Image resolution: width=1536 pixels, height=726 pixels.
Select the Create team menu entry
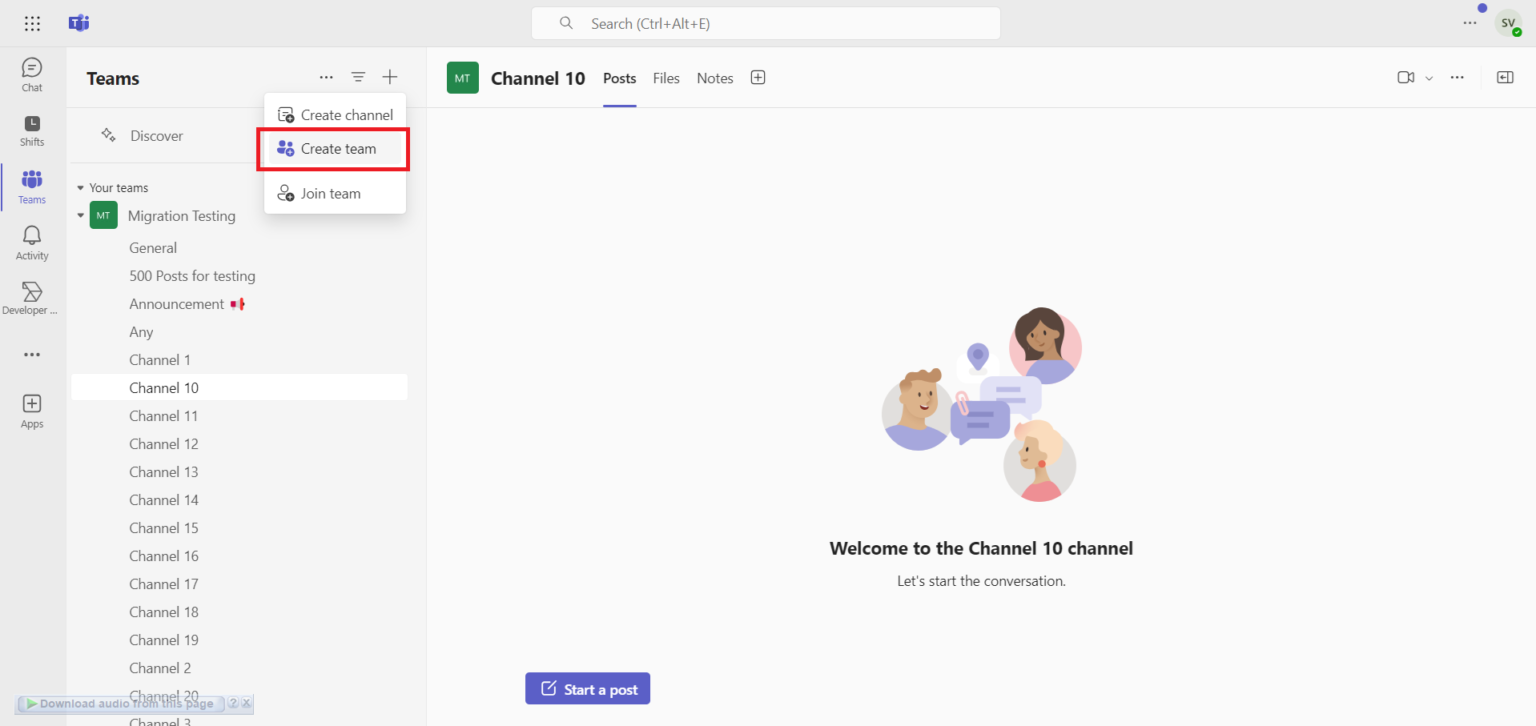[x=337, y=148]
